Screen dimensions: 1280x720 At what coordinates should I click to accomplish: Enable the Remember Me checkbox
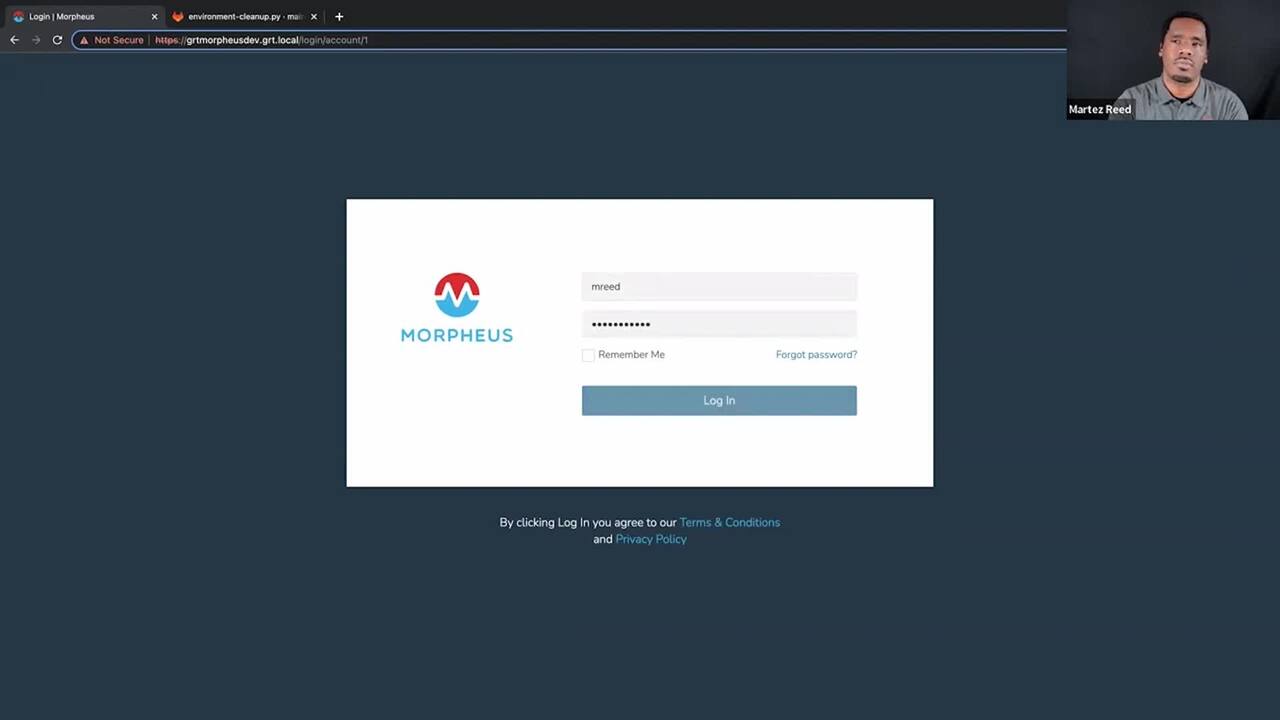[x=588, y=355]
